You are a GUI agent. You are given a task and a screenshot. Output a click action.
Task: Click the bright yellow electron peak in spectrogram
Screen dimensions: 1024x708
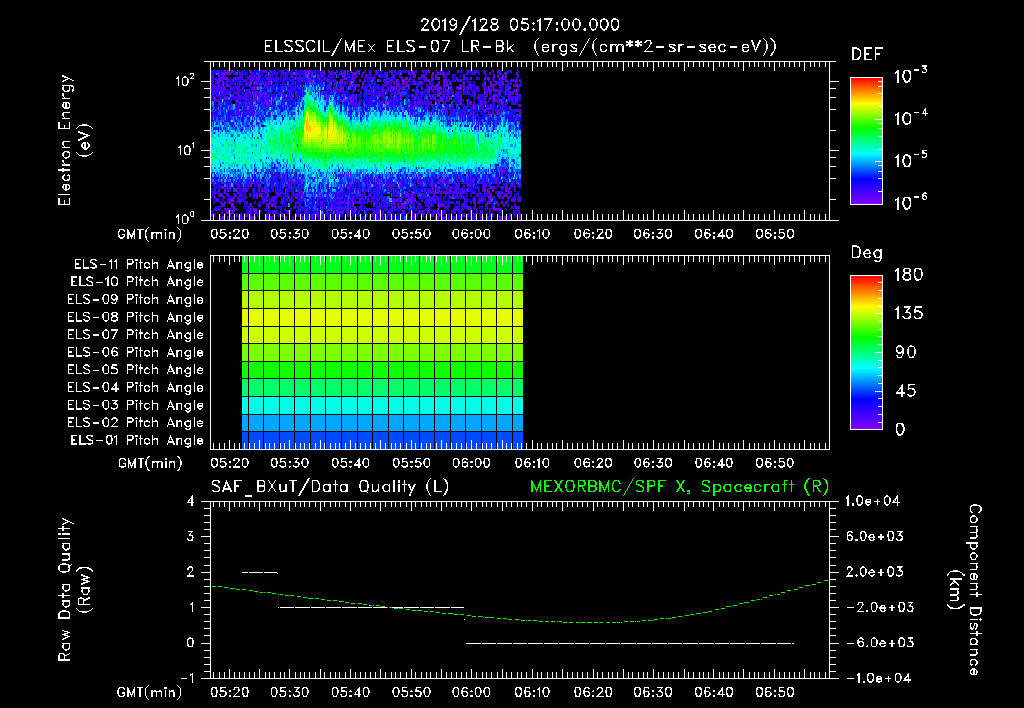pos(312,127)
